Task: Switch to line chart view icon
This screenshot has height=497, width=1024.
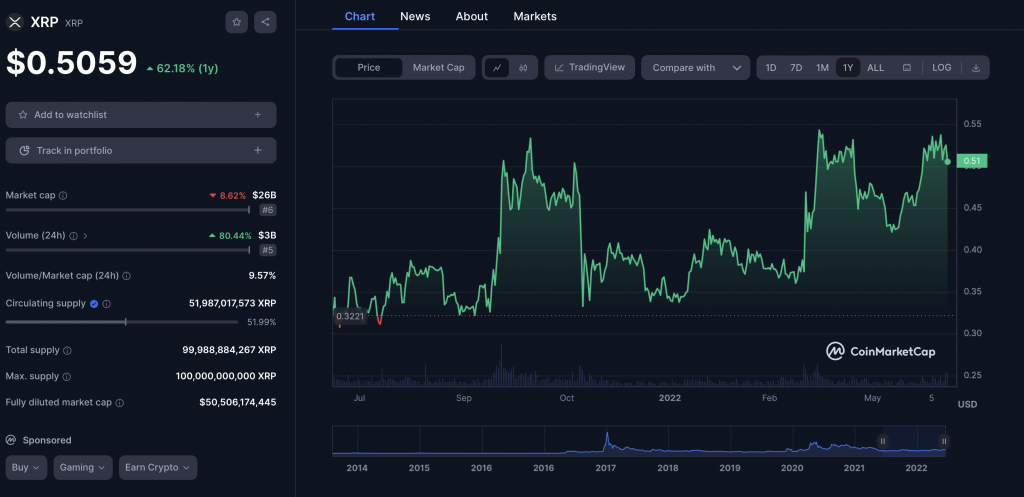Action: coord(497,67)
